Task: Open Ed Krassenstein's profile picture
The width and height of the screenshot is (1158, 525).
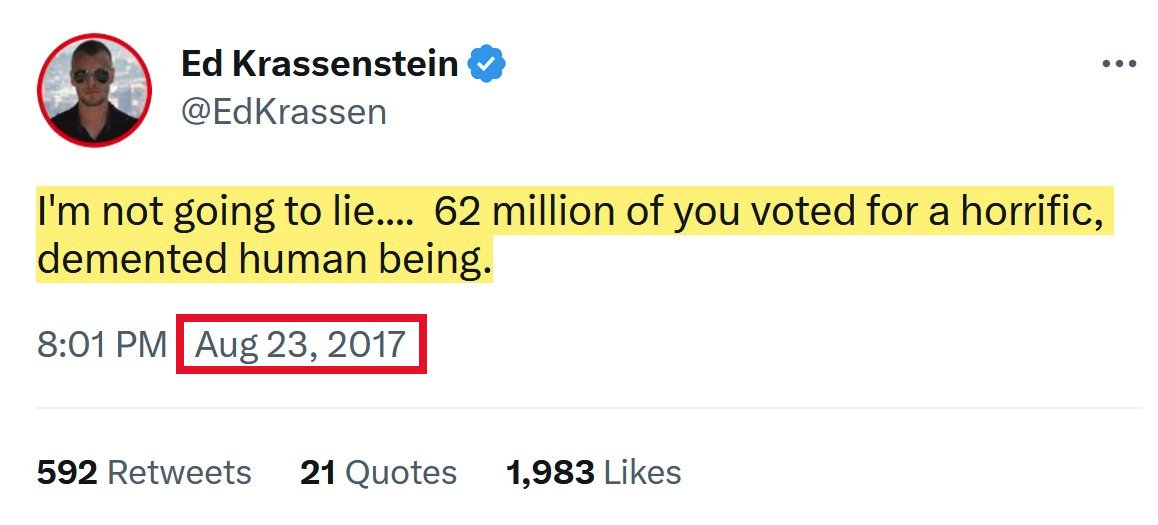Action: click(x=95, y=91)
